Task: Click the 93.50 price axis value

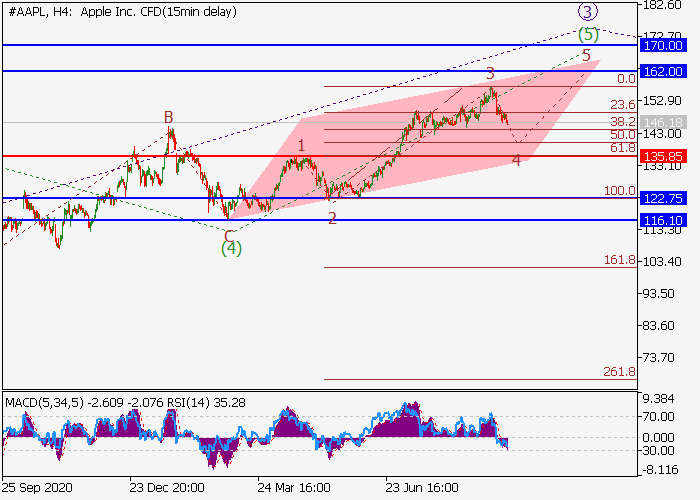Action: click(658, 294)
